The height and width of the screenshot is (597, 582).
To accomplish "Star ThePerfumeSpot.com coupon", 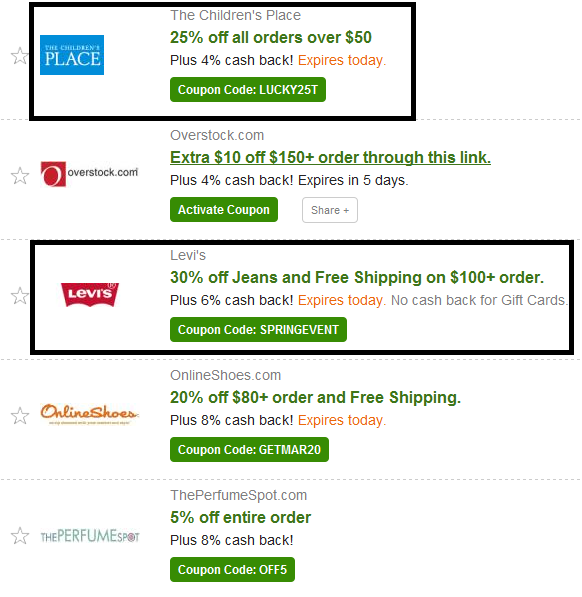I will tap(19, 536).
